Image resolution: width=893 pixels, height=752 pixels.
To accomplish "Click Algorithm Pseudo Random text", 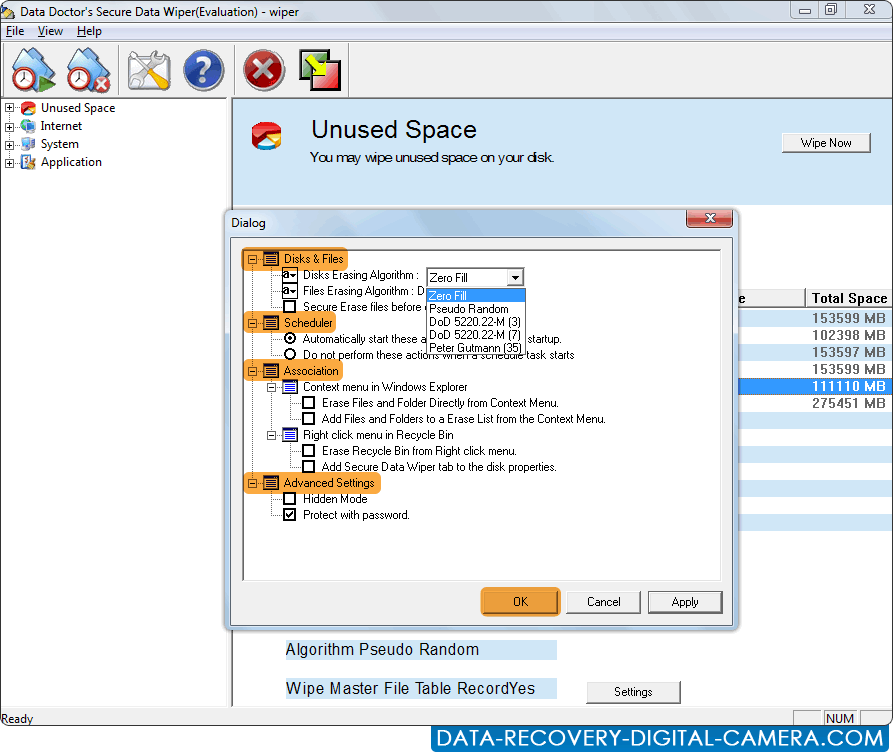I will 382,650.
